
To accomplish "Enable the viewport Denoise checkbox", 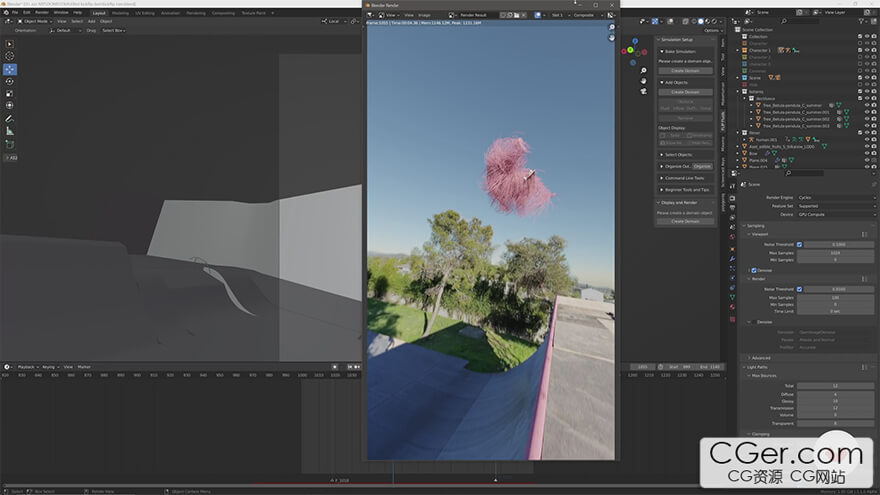I will click(753, 270).
